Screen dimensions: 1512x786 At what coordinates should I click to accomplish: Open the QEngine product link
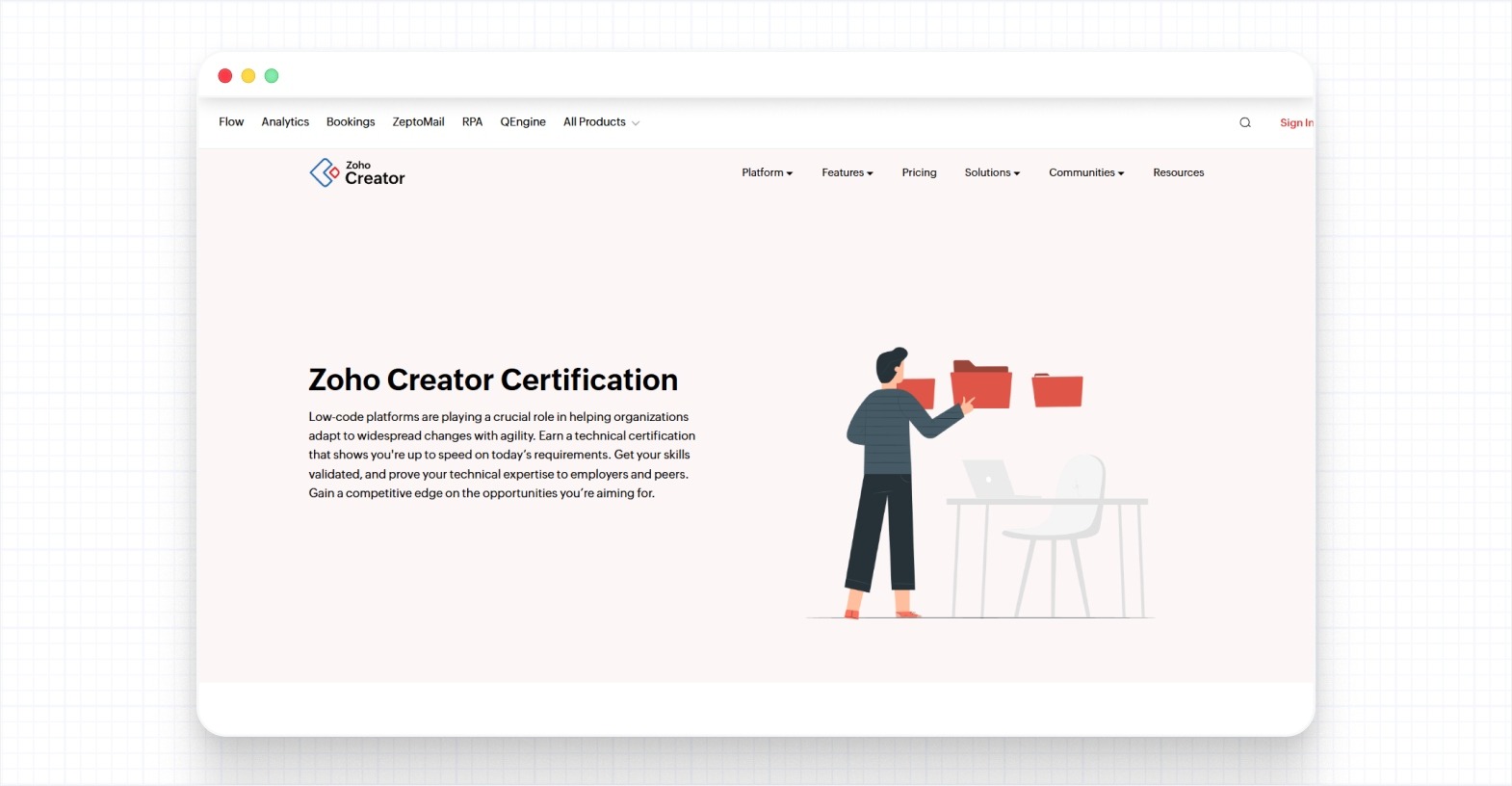coord(523,122)
